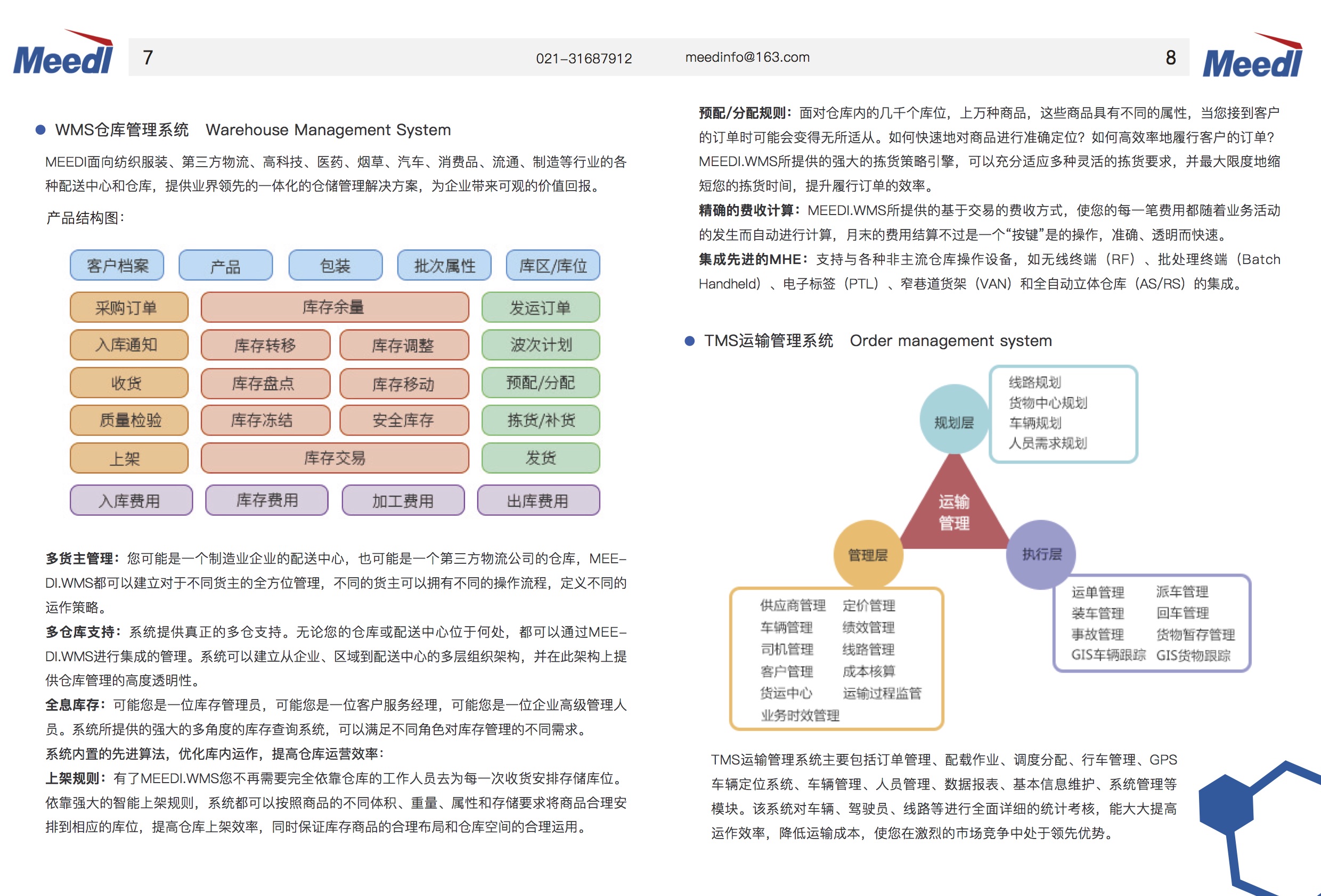Click the 库存转移 box

[265, 345]
